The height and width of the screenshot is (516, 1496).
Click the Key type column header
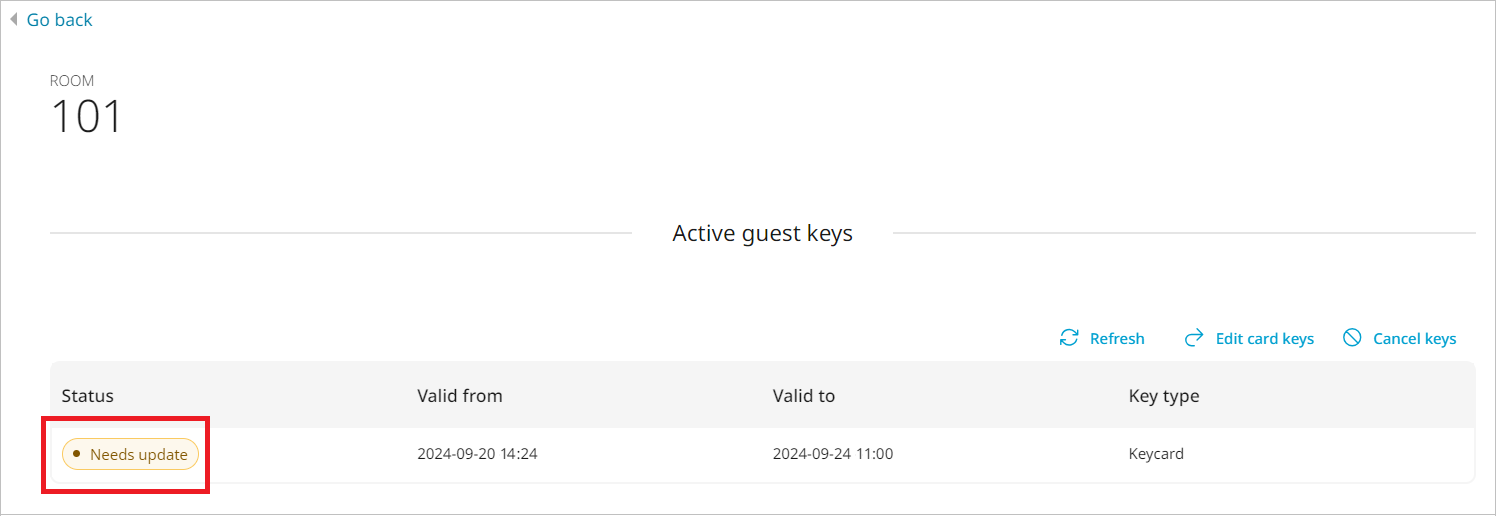coord(1164,396)
